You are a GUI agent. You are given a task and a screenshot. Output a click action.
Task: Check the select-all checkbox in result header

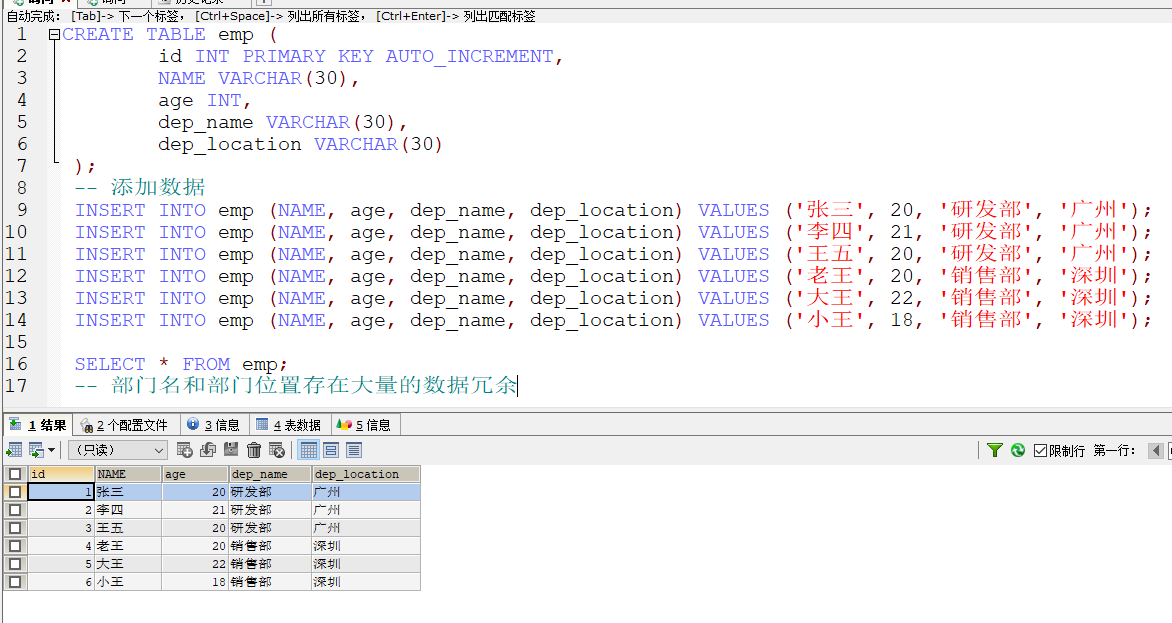click(13, 473)
